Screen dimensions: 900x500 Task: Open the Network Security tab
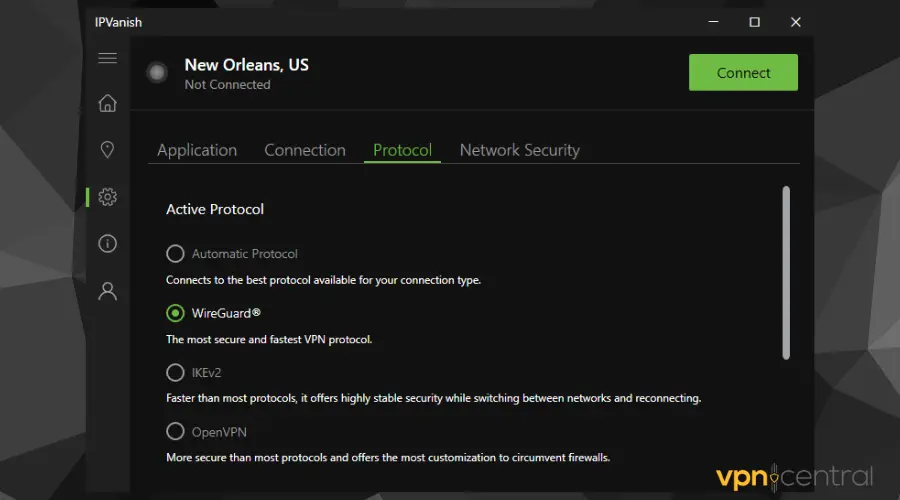[x=519, y=150]
